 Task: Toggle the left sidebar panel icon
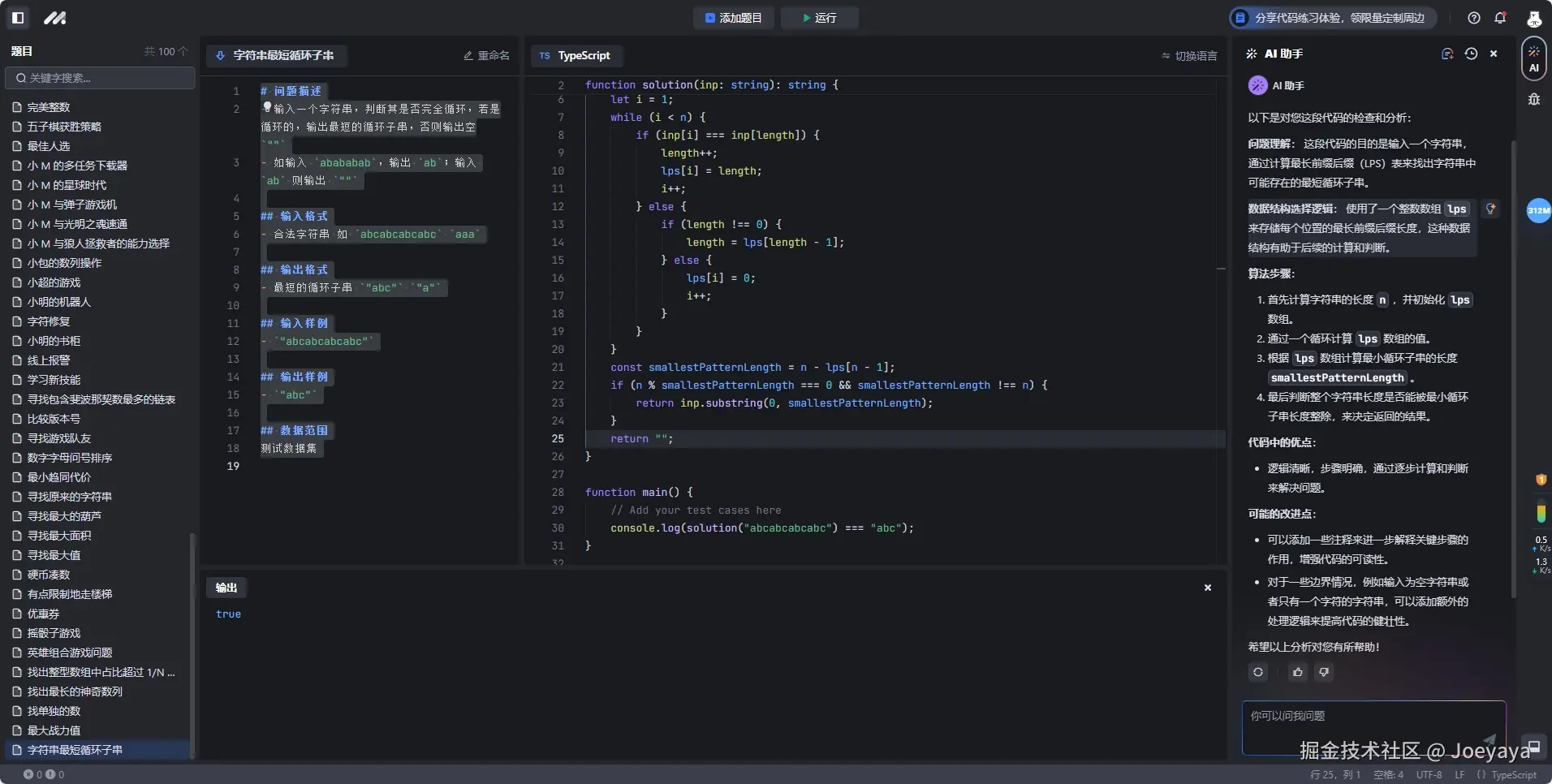18,17
